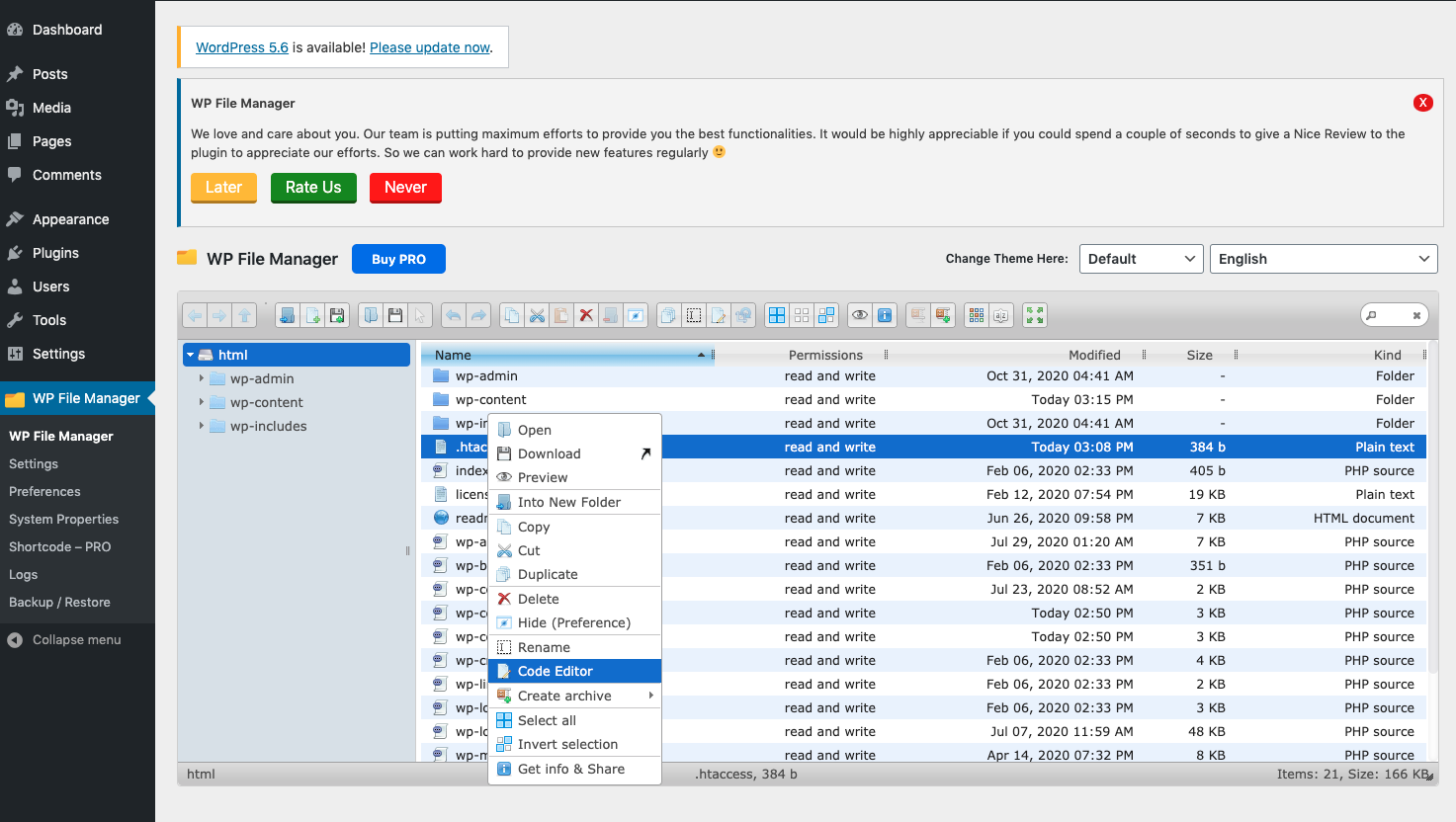This screenshot has height=822, width=1456.
Task: Toggle fullscreen with the green arrows icon
Action: coord(1035,315)
